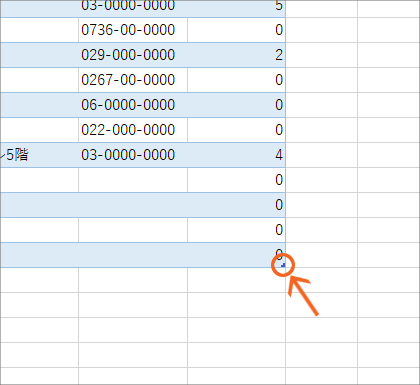420x385 pixels.
Task: Select the 06-0000-0000 phone number cell
Action: [x=133, y=105]
